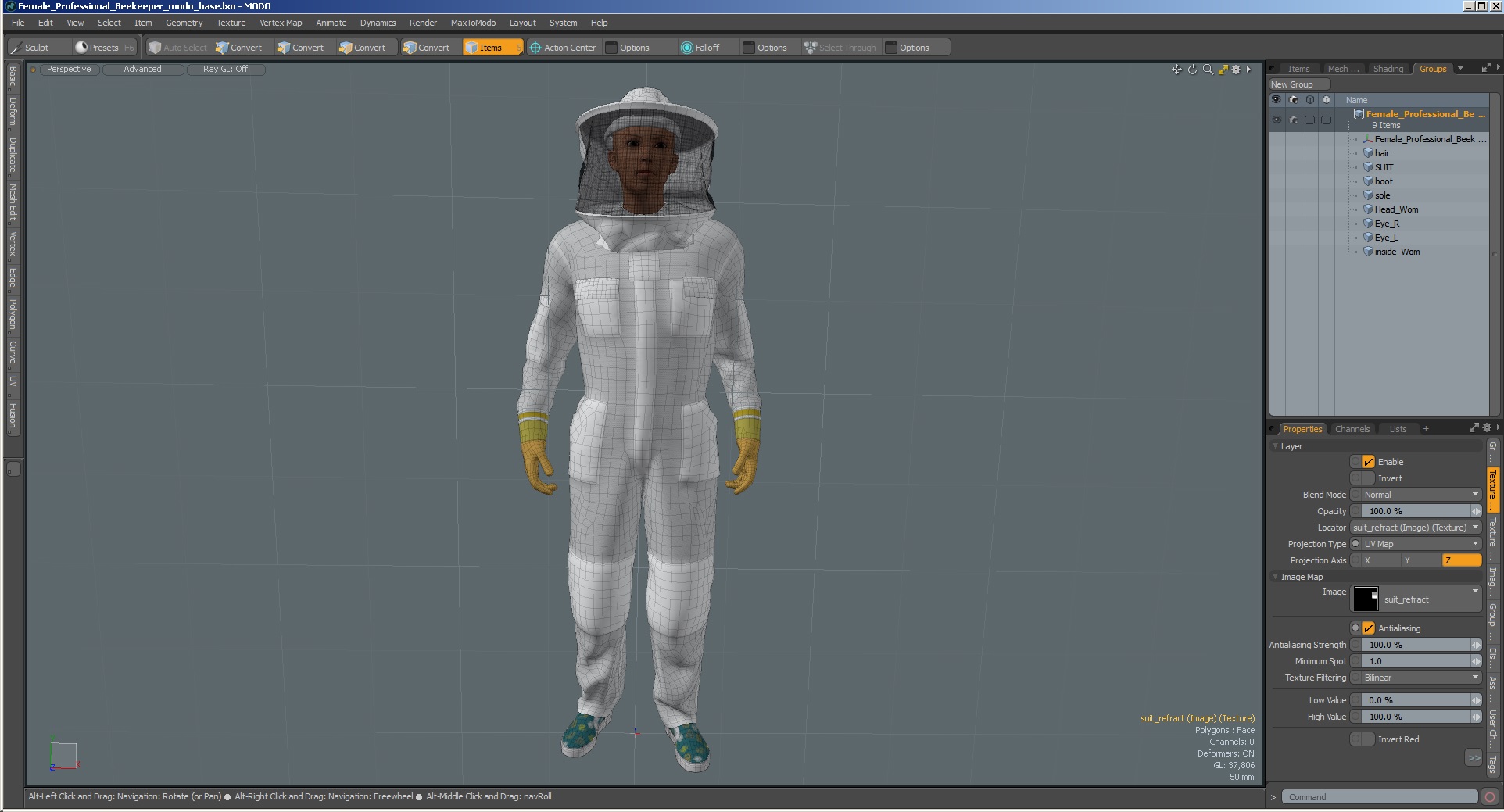Click the Minimum Spot value field
This screenshot has height=812, width=1504.
point(1416,661)
